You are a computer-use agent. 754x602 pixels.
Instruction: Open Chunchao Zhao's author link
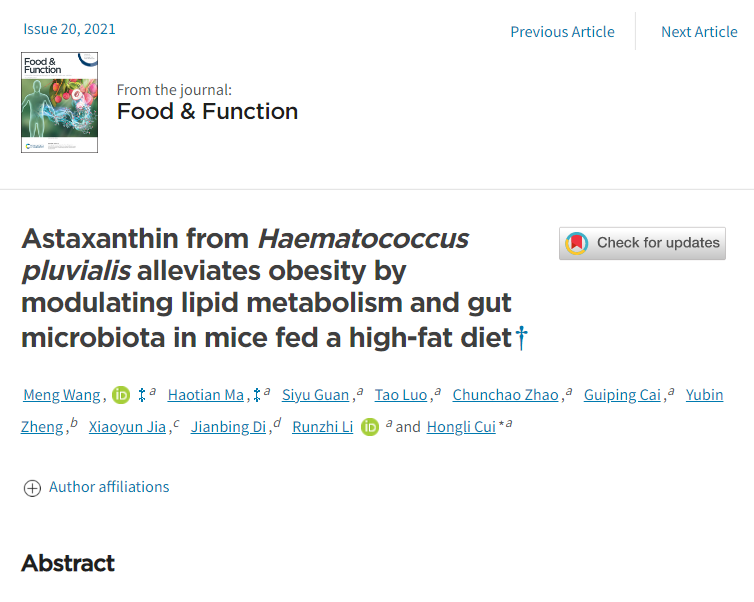[505, 395]
